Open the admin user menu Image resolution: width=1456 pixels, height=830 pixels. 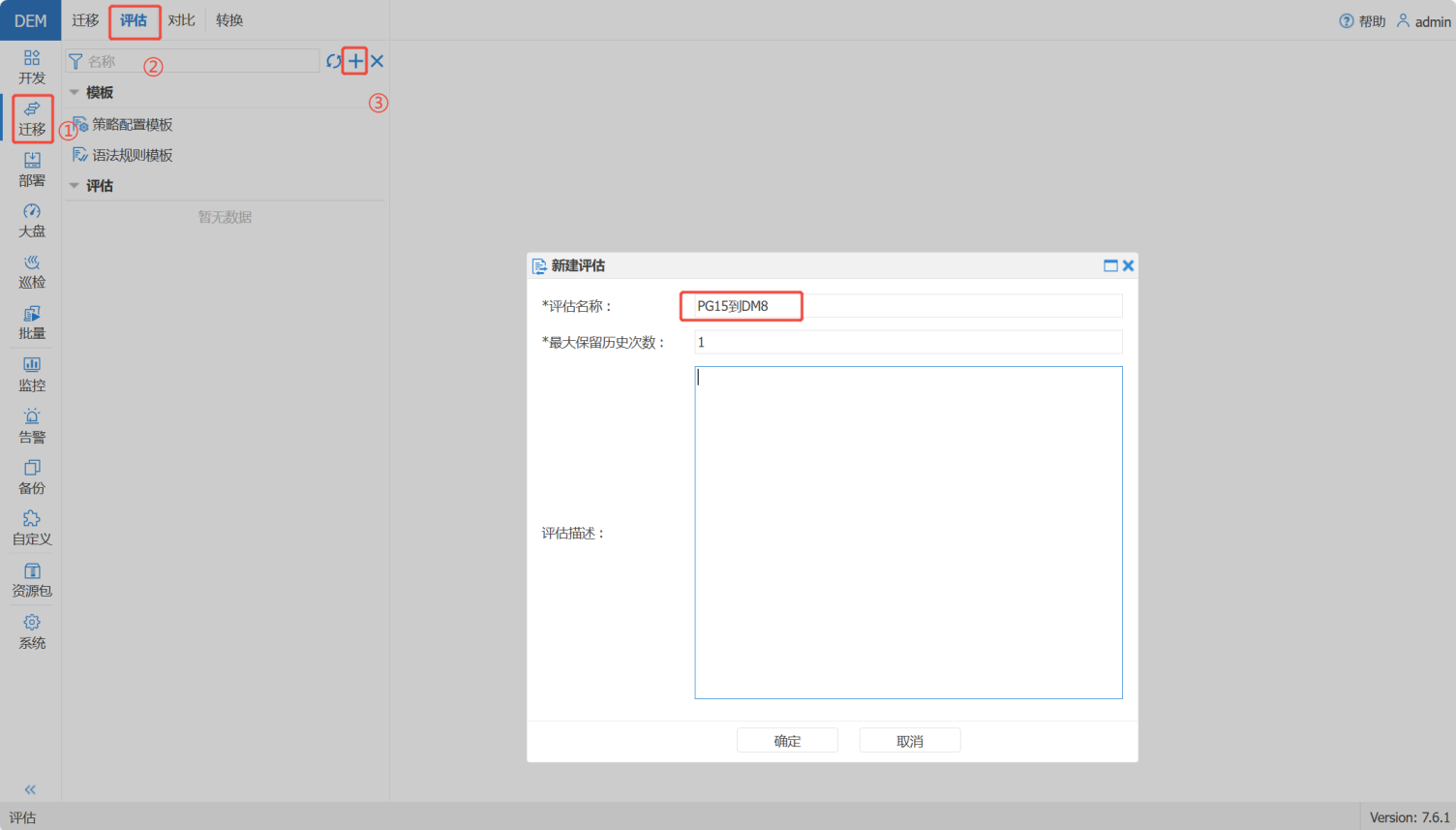[1424, 21]
